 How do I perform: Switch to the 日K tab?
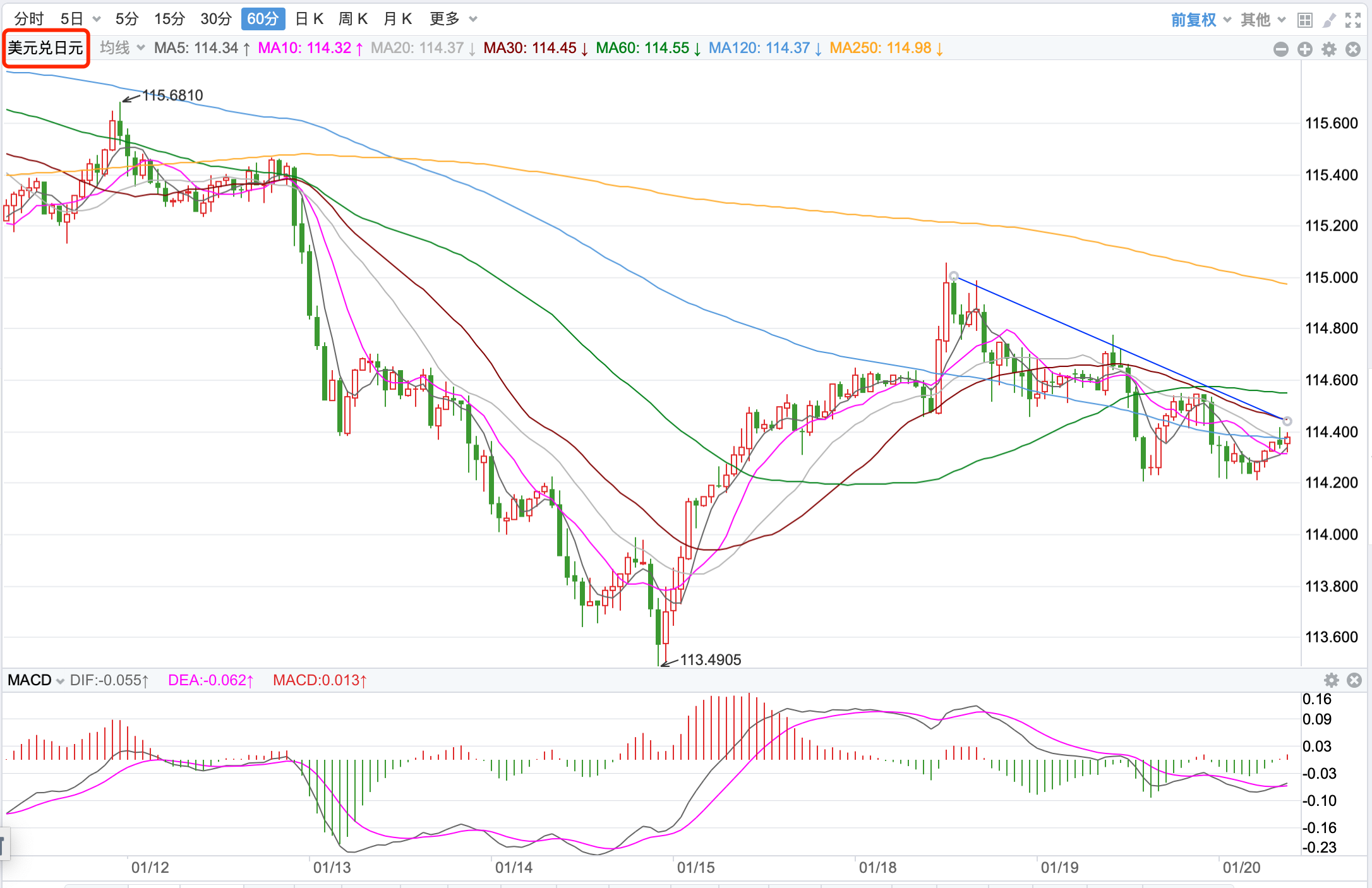tap(310, 19)
